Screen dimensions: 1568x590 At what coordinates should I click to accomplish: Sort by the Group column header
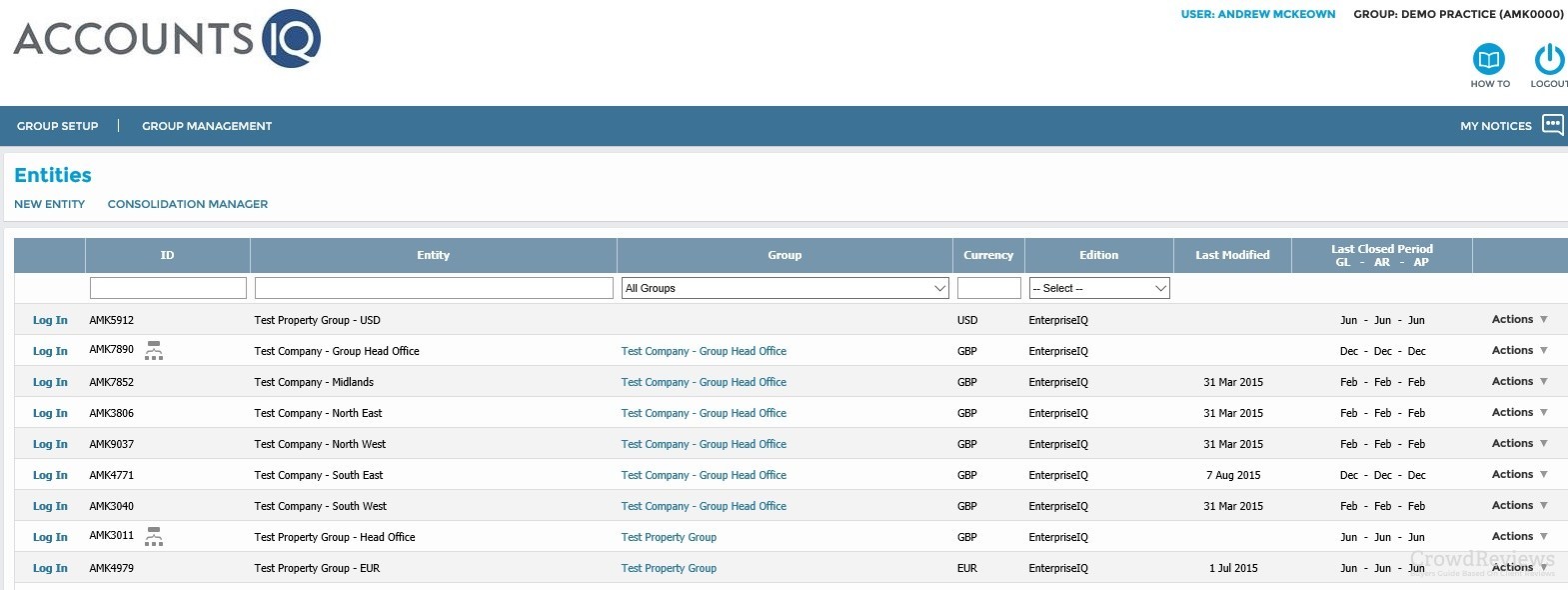coord(784,255)
